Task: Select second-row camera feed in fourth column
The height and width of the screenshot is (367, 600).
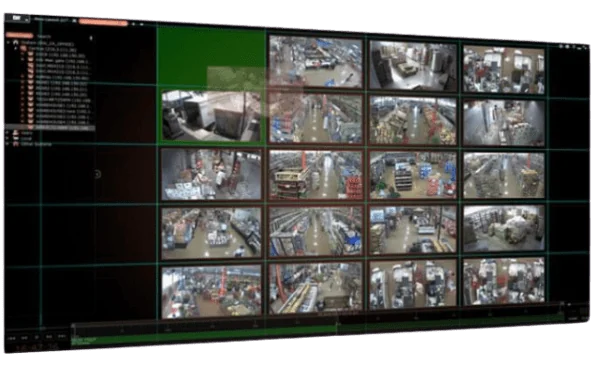Action: tap(504, 123)
